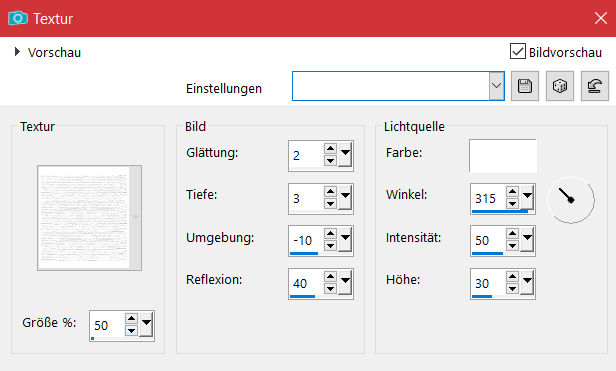
Task: Click the Winkel angle dial control
Action: 571,200
